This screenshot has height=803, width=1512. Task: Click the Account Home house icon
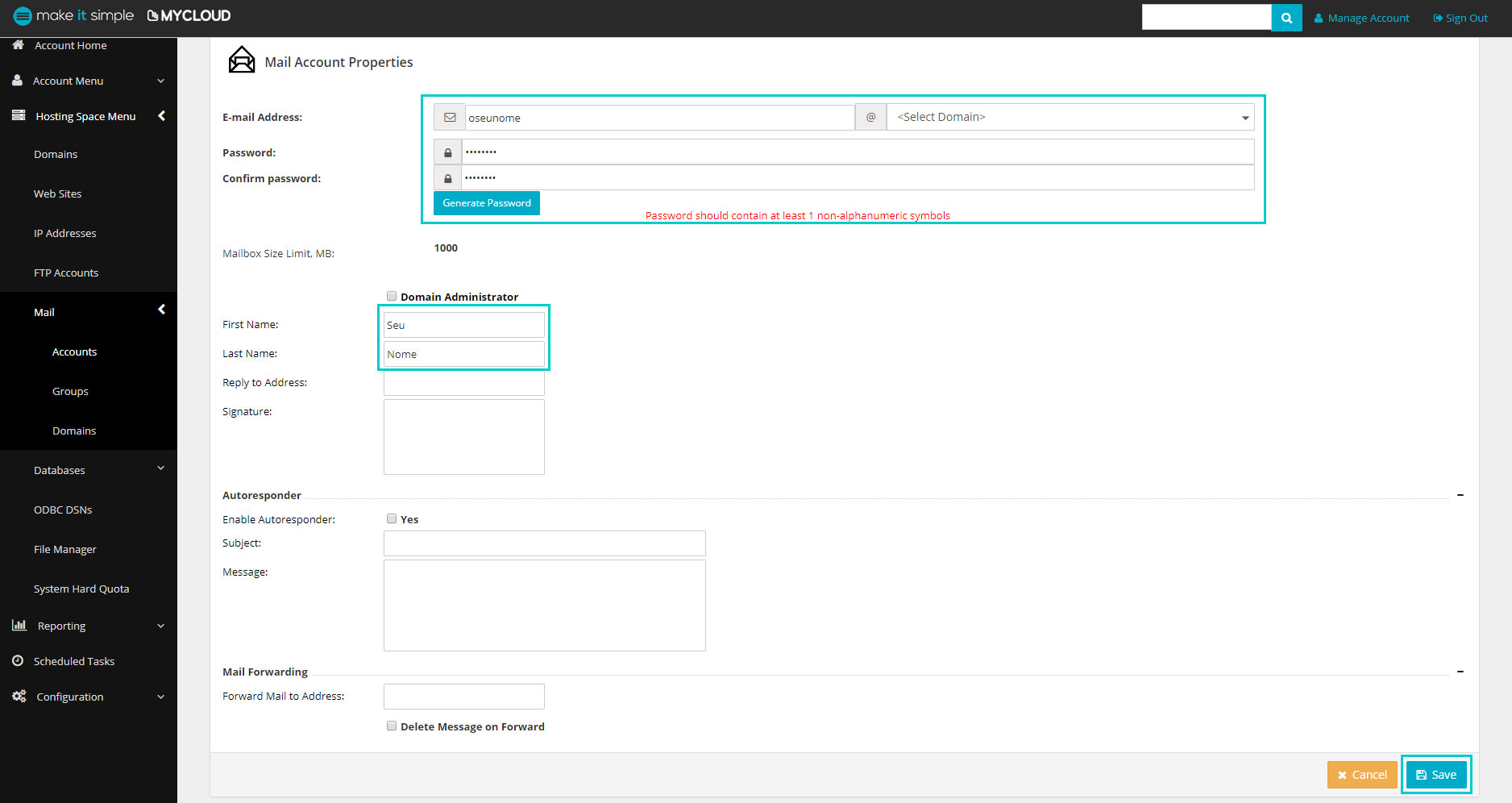click(18, 45)
